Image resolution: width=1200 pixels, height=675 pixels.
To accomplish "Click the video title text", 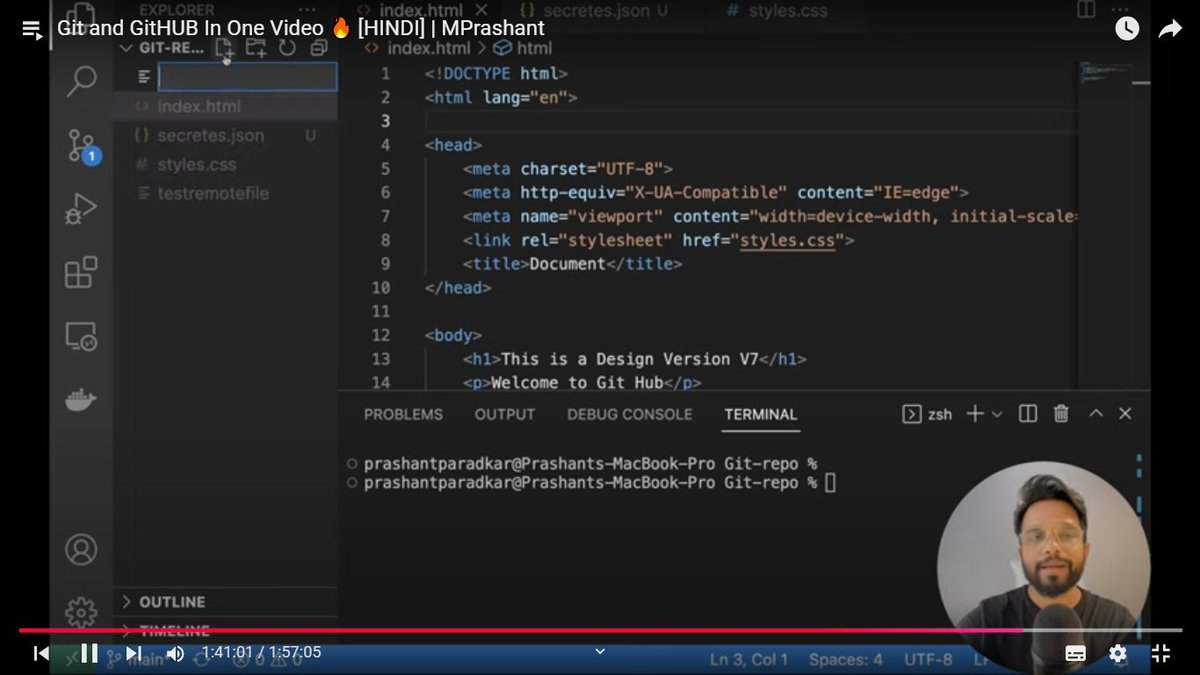I will [x=301, y=28].
